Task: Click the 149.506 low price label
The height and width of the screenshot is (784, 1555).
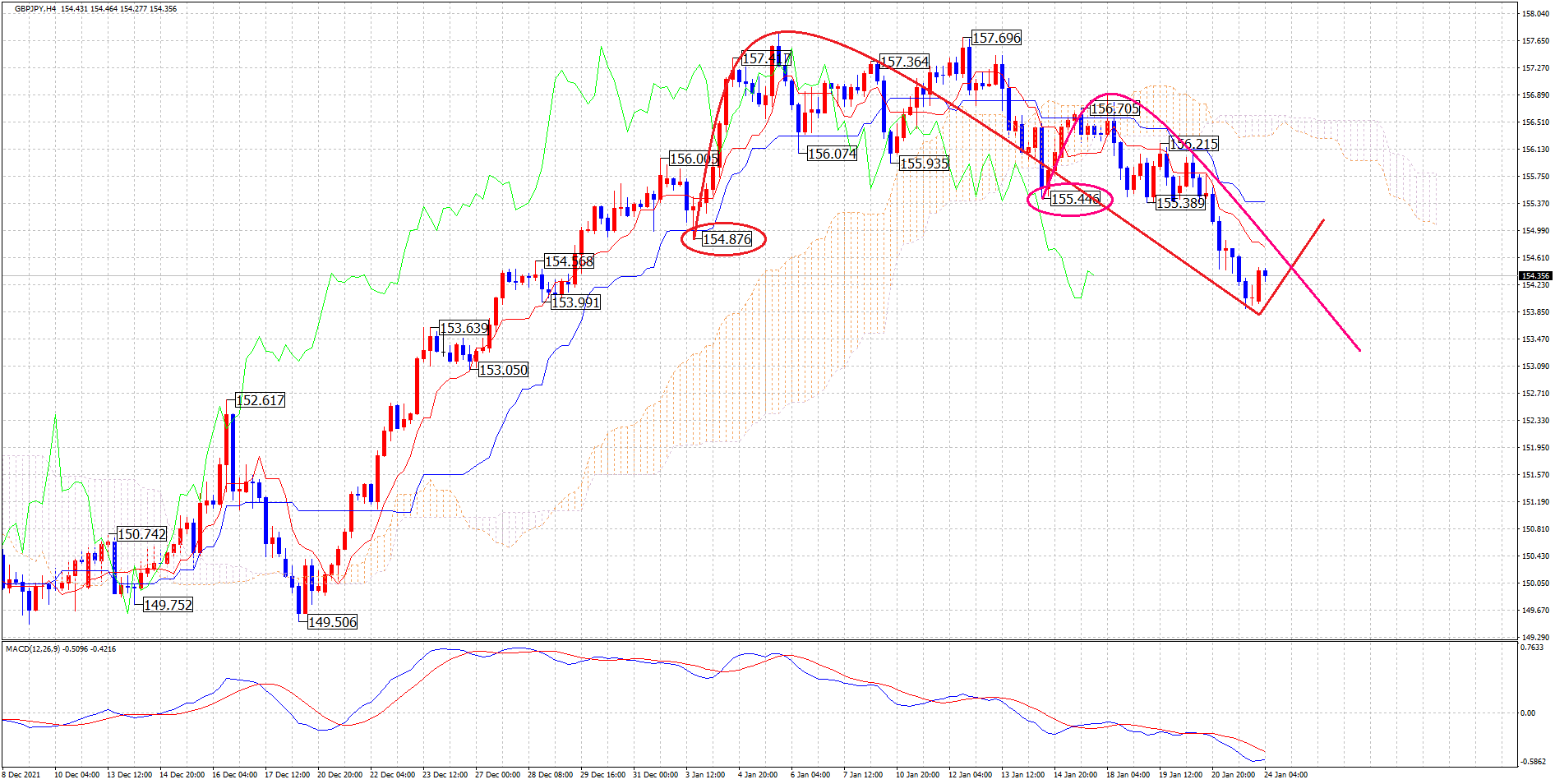Action: point(332,622)
